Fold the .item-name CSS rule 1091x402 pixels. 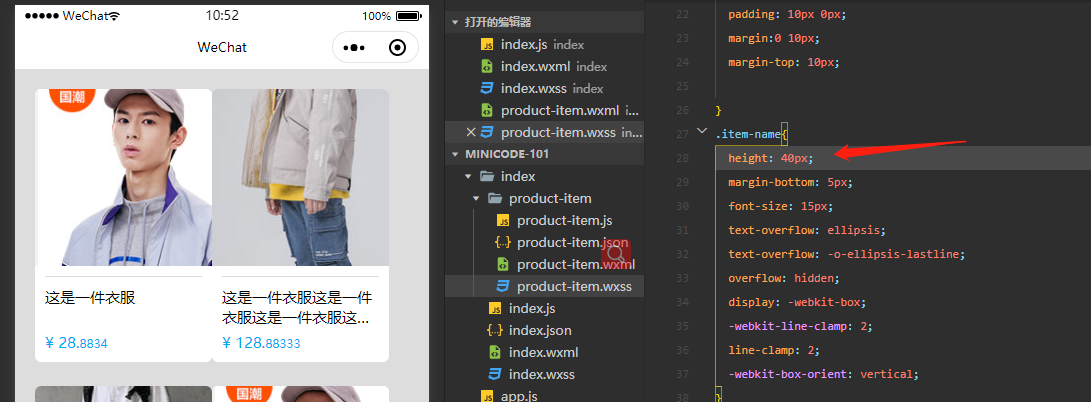[x=702, y=130]
